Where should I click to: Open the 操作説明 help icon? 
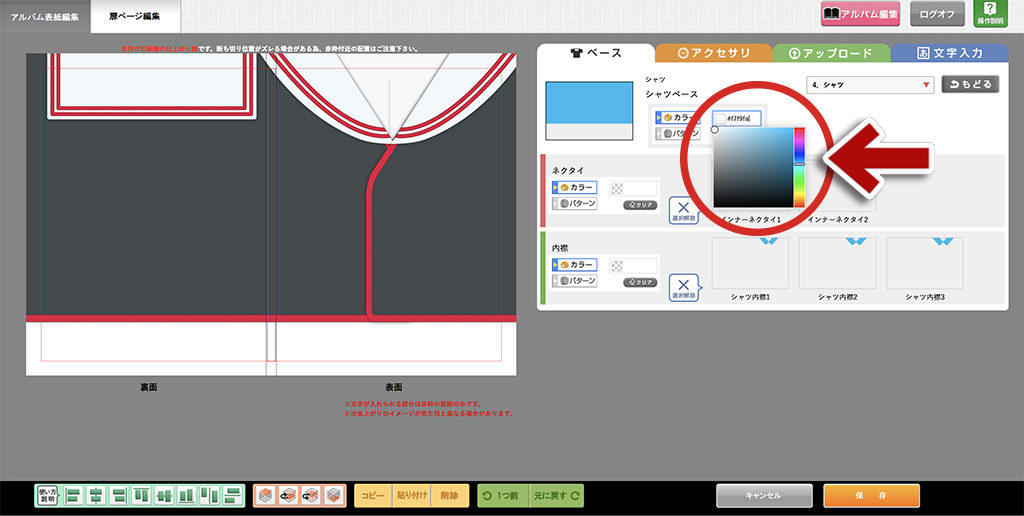[990, 13]
